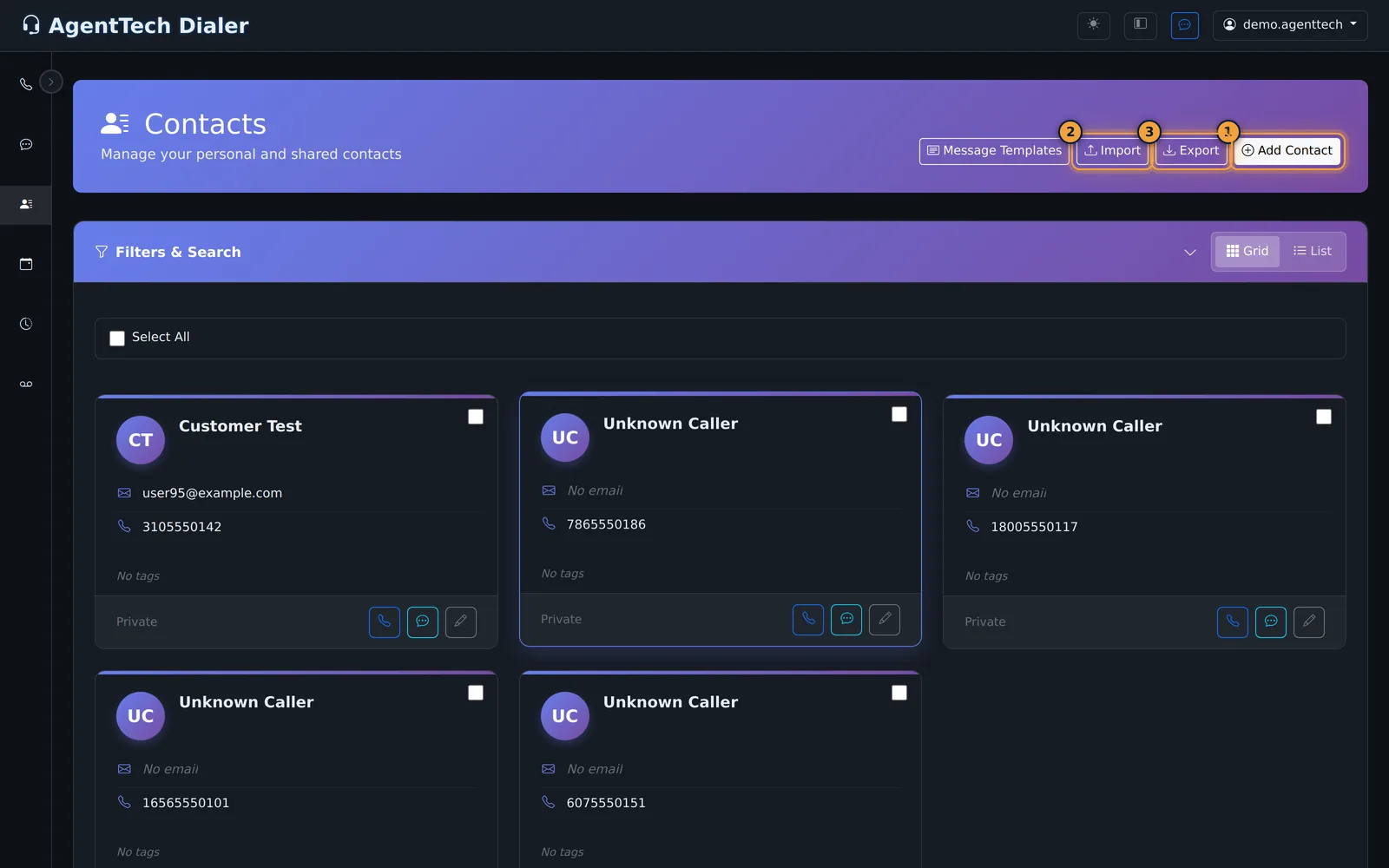1389x868 pixels.
Task: Message contact 7865550186 using its chat icon
Action: 846,619
